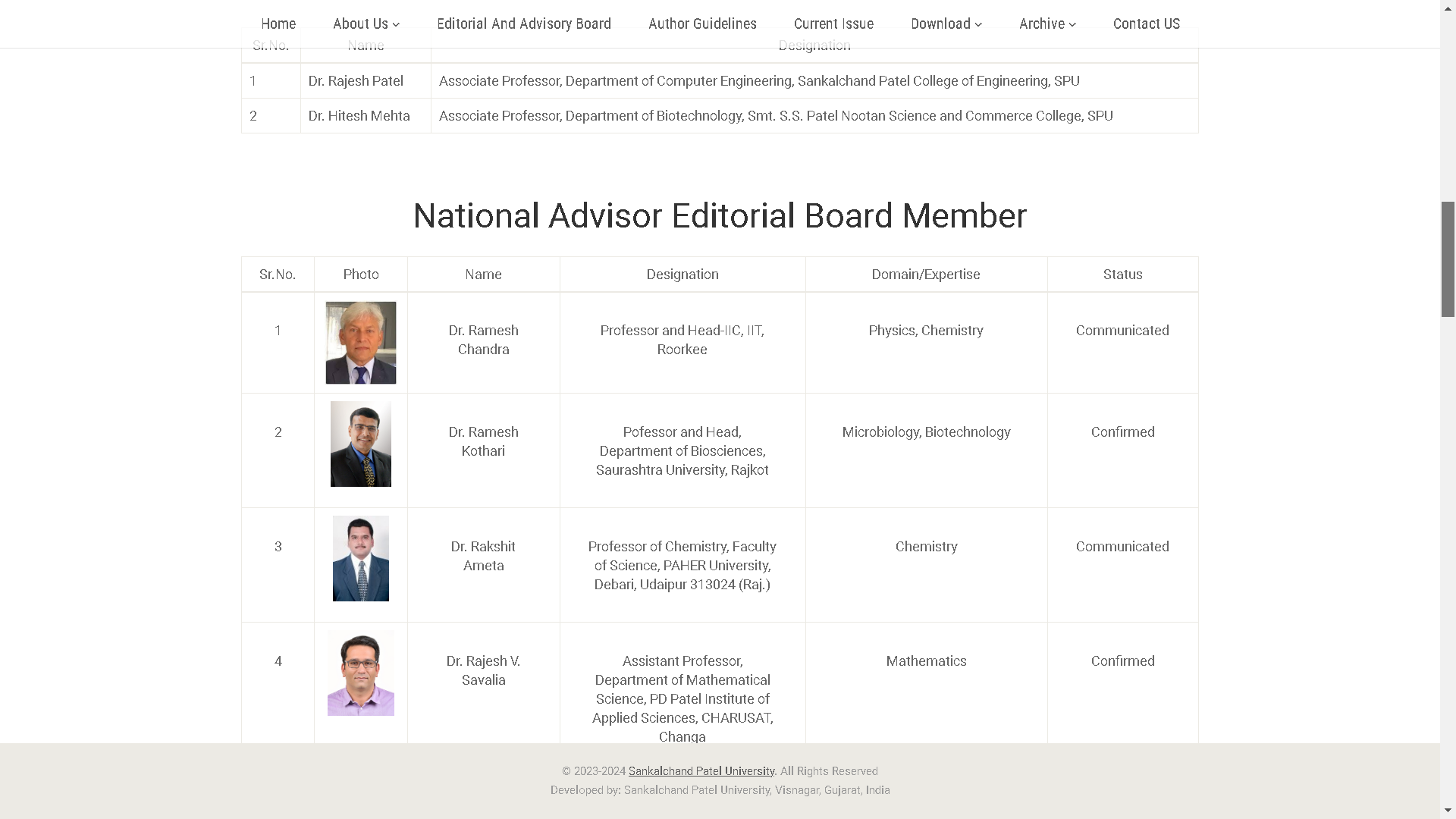Click the name Dr. Rajesh Patel
Image resolution: width=1456 pixels, height=819 pixels.
[x=356, y=81]
